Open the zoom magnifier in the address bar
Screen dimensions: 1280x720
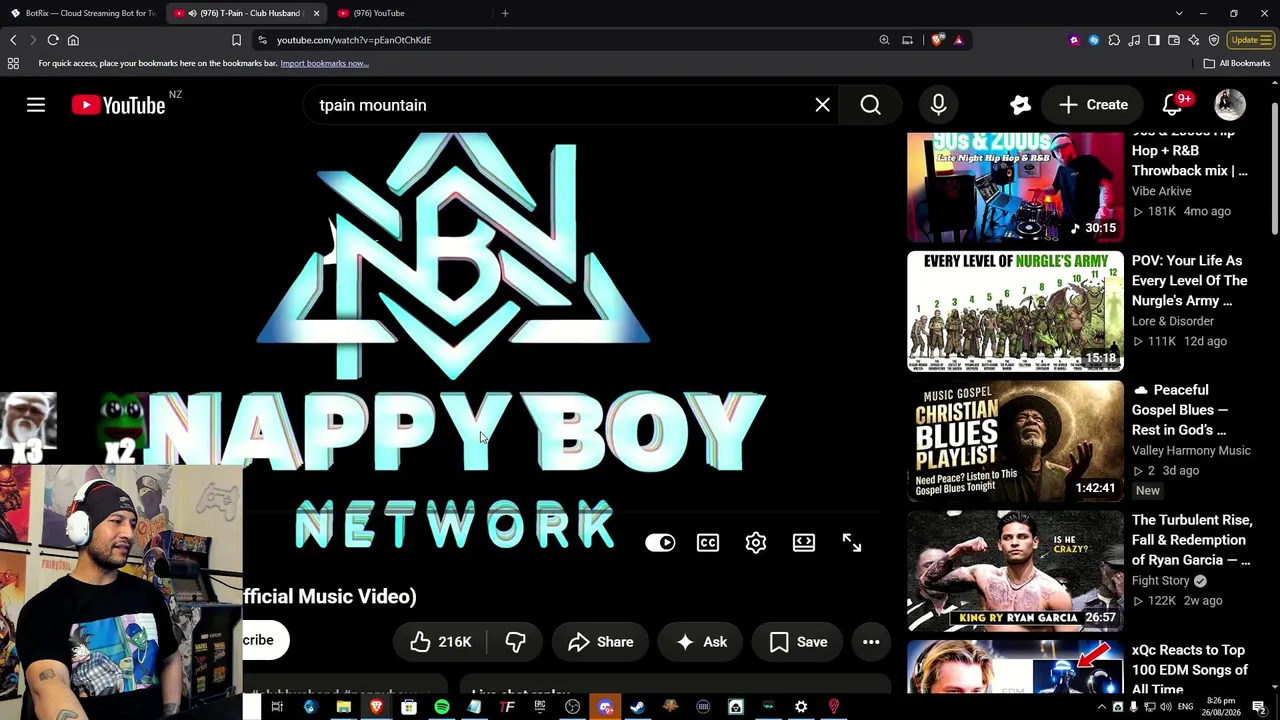coord(884,40)
